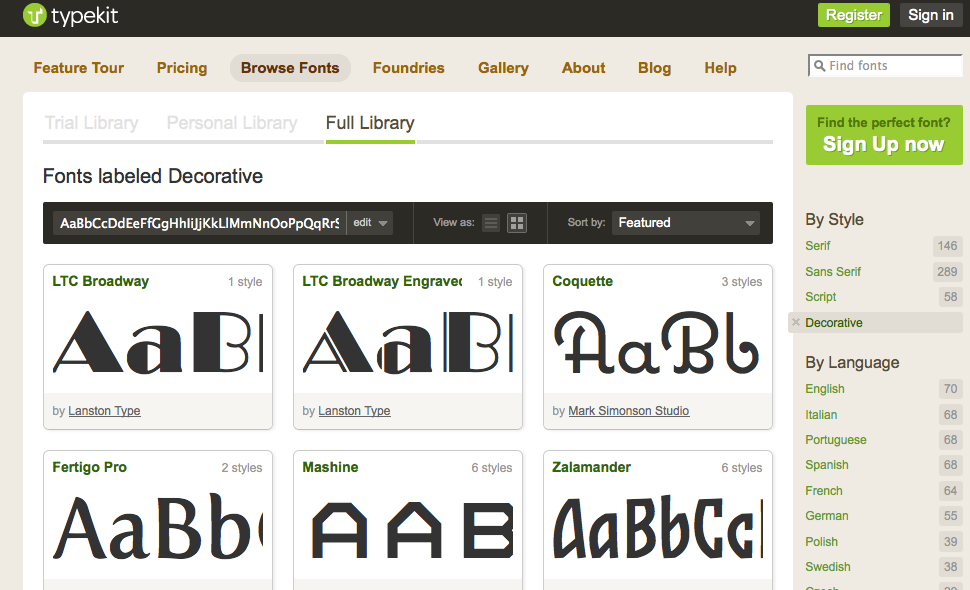This screenshot has height=590, width=970.
Task: Open the Browse Fonts menu item
Action: point(290,68)
